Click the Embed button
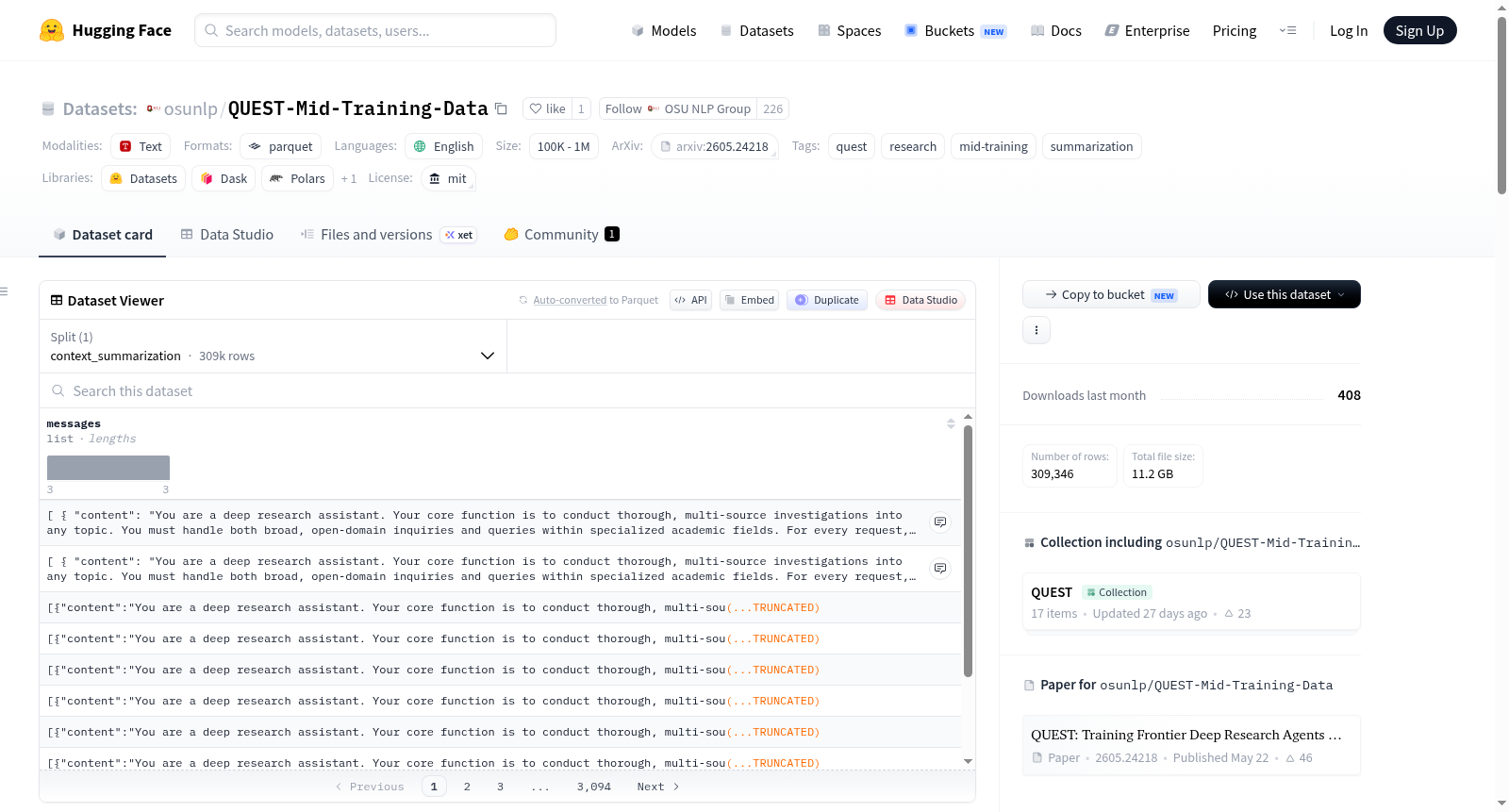This screenshot has width=1509, height=812. point(749,301)
